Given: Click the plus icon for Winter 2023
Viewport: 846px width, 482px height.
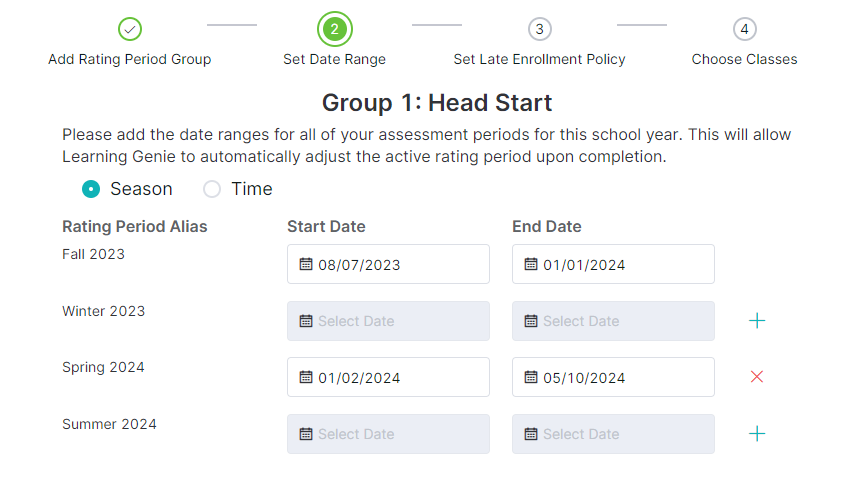Looking at the screenshot, I should [x=757, y=321].
